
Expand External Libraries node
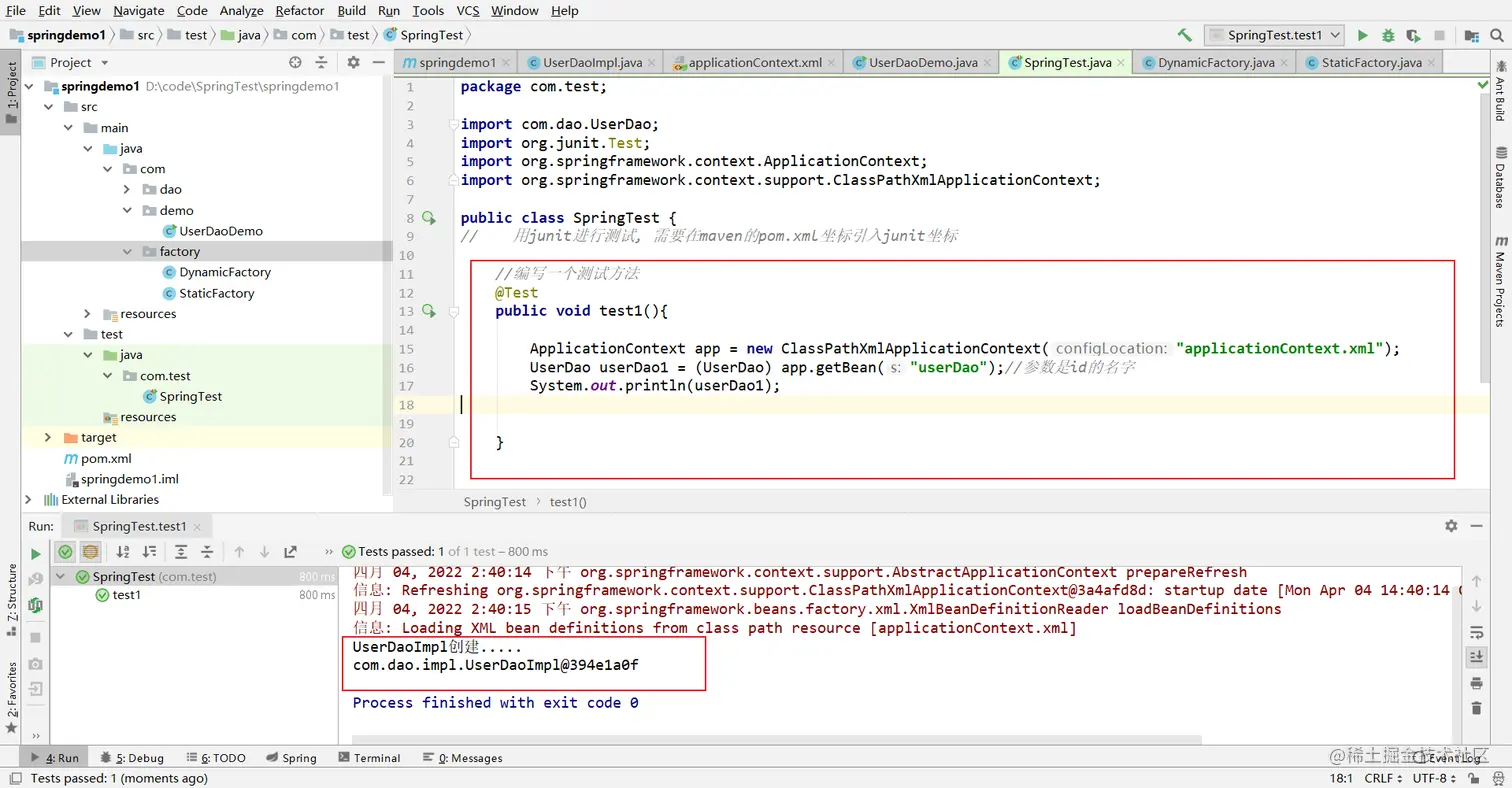[29, 499]
